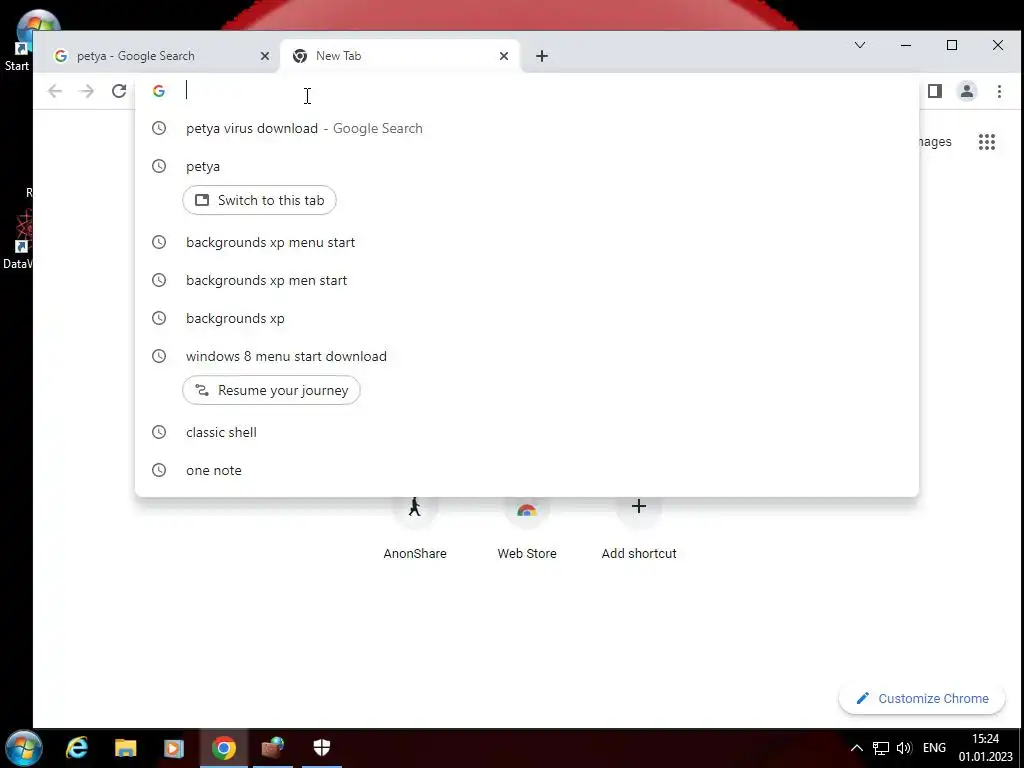Screen dimensions: 1024x768
Task: Pick the 'backgrounds xp men start' suggestion
Action: tap(526, 280)
